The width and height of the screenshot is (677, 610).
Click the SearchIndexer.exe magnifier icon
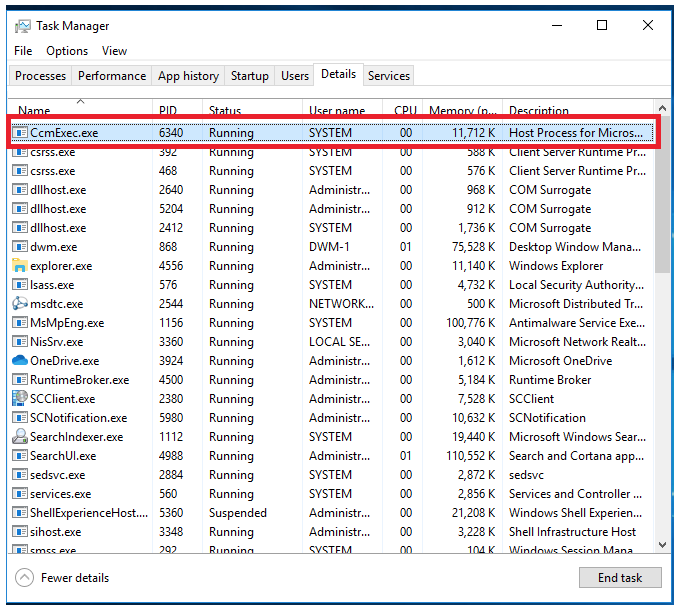point(19,436)
